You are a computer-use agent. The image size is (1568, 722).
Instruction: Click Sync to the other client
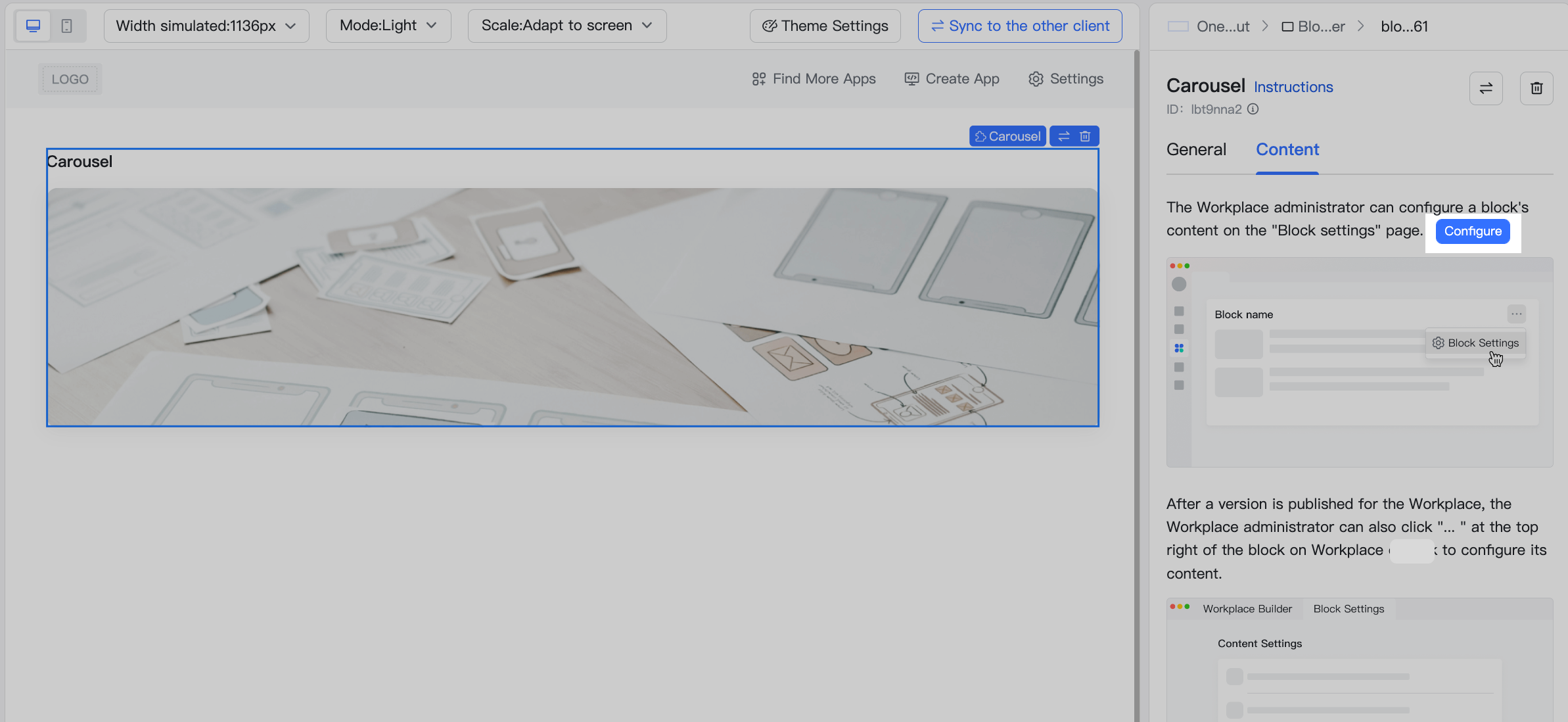point(1019,26)
